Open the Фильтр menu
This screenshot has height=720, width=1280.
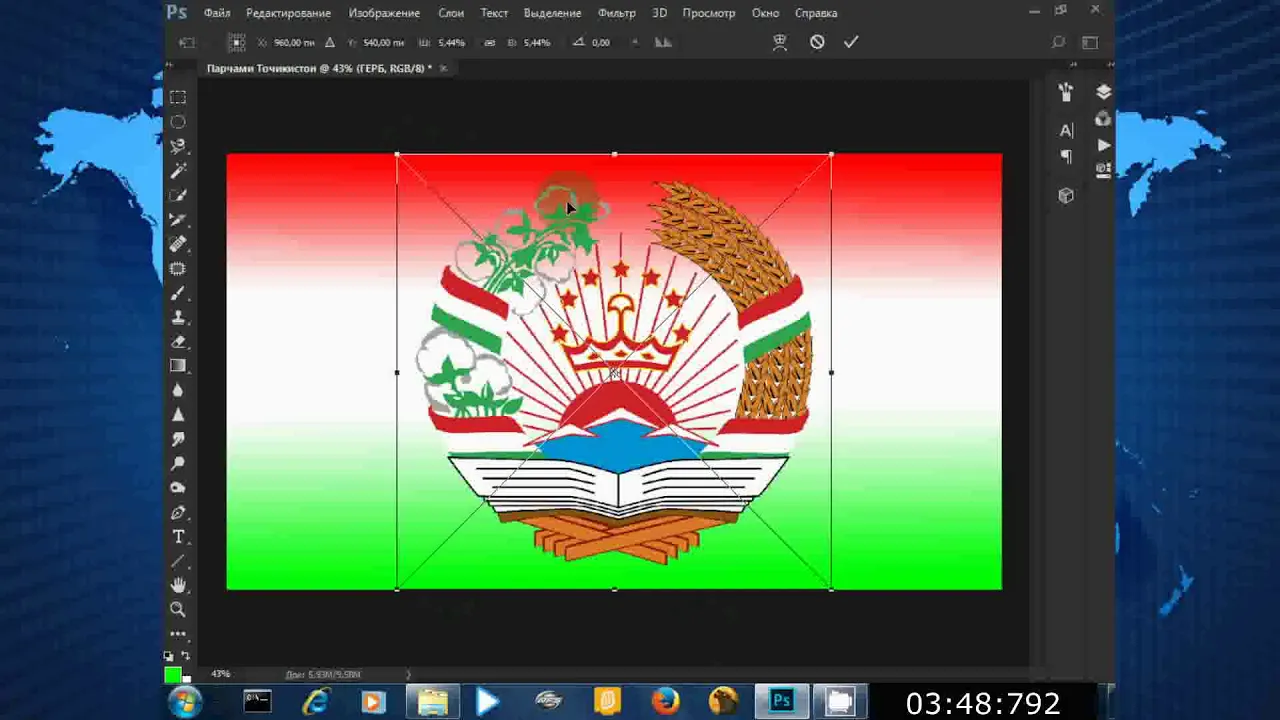(x=617, y=13)
